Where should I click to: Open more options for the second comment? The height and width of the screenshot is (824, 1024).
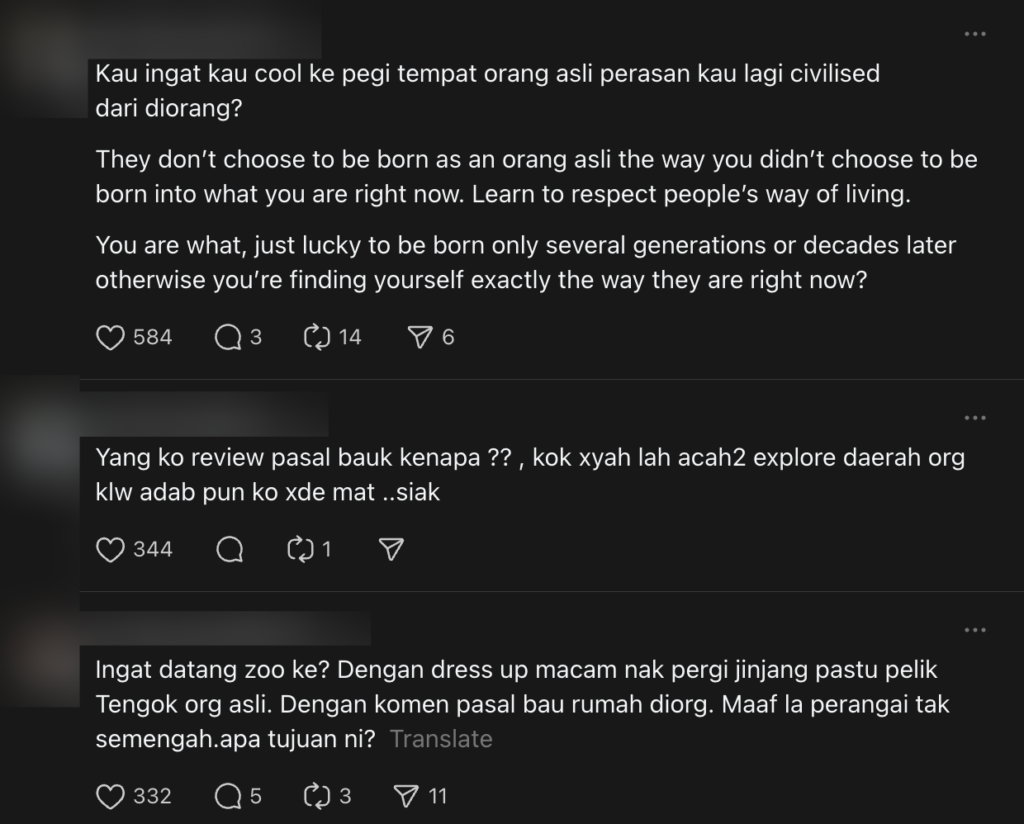974,418
